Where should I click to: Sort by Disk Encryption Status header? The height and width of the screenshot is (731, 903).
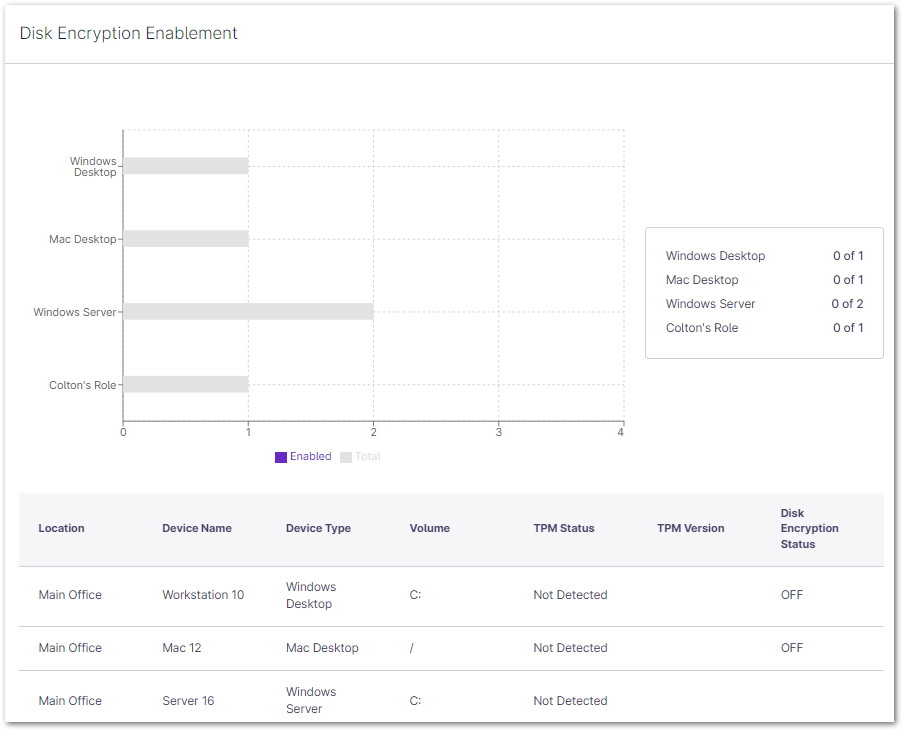click(810, 529)
